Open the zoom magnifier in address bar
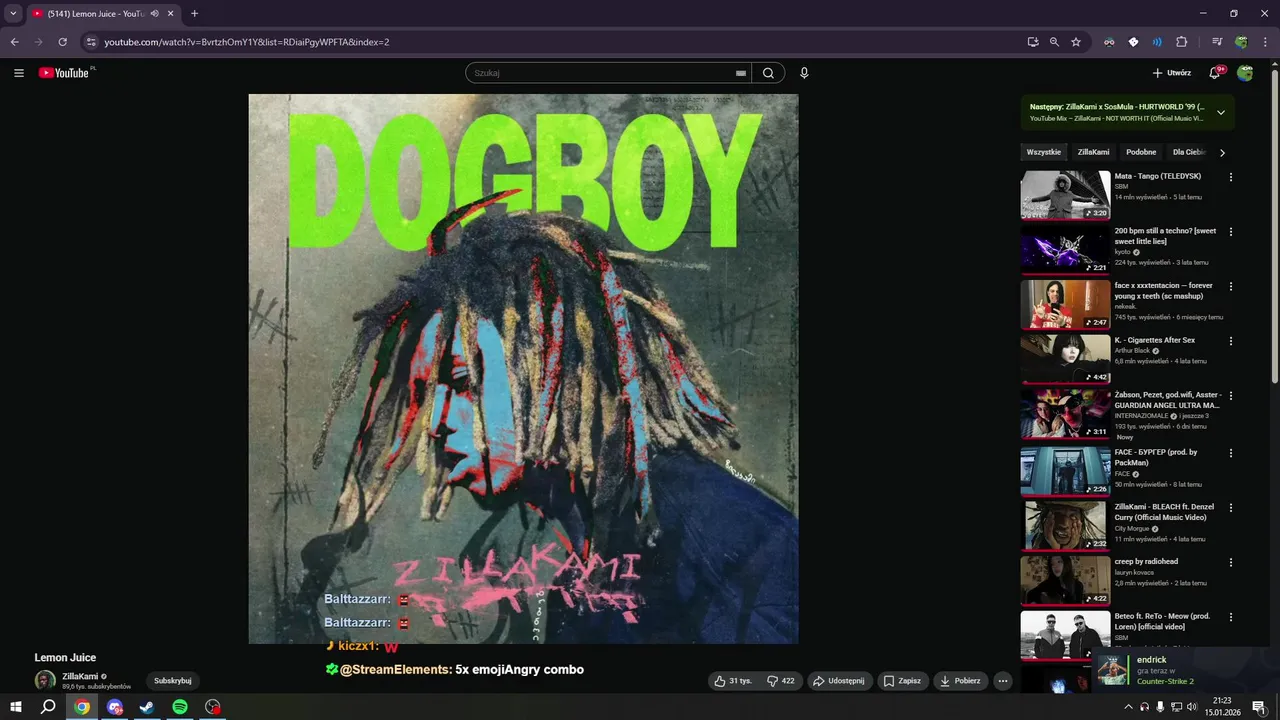The image size is (1280, 720). click(1054, 42)
